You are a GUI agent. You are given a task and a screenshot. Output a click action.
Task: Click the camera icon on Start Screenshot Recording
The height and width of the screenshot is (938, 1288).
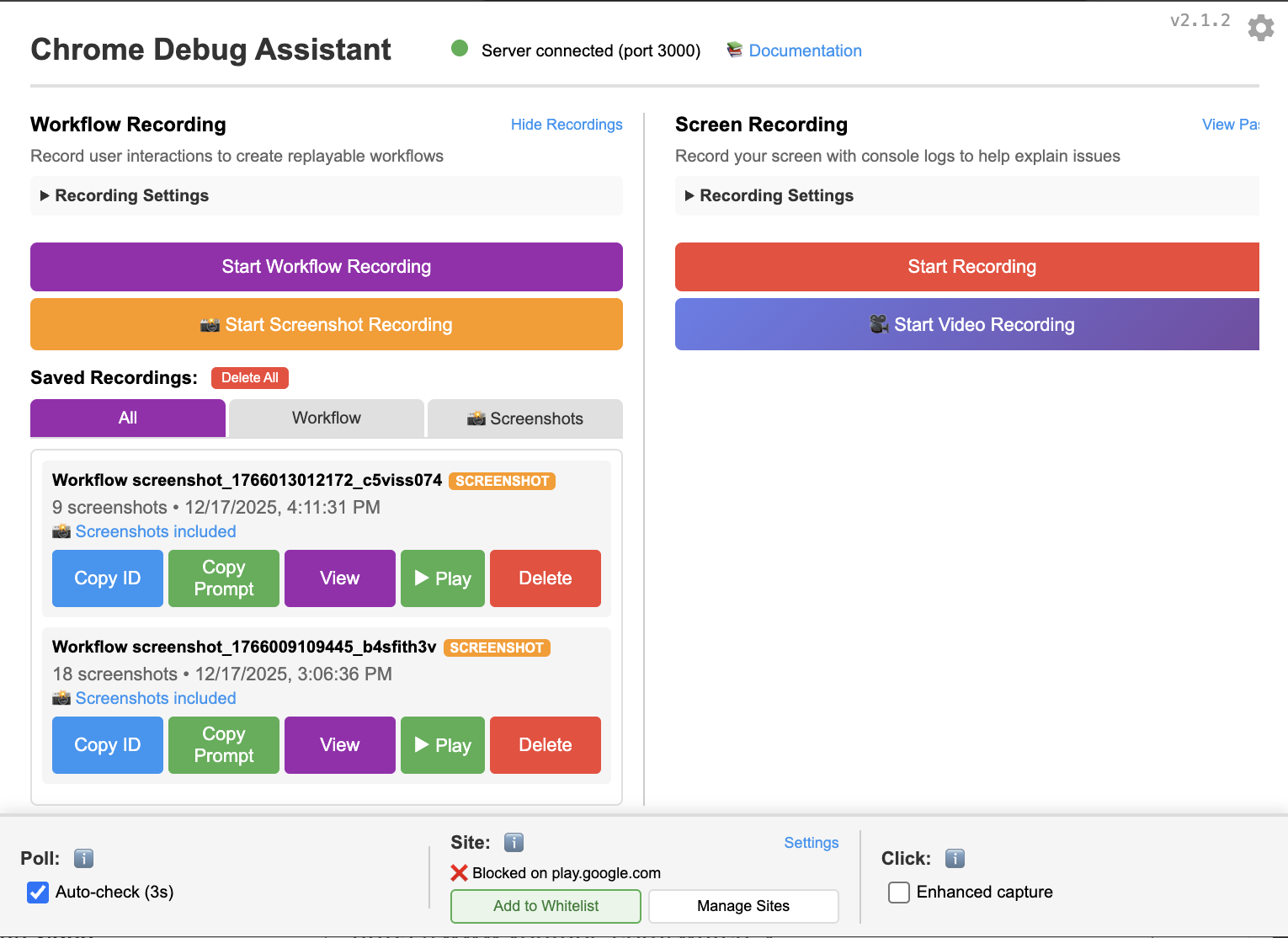point(212,324)
